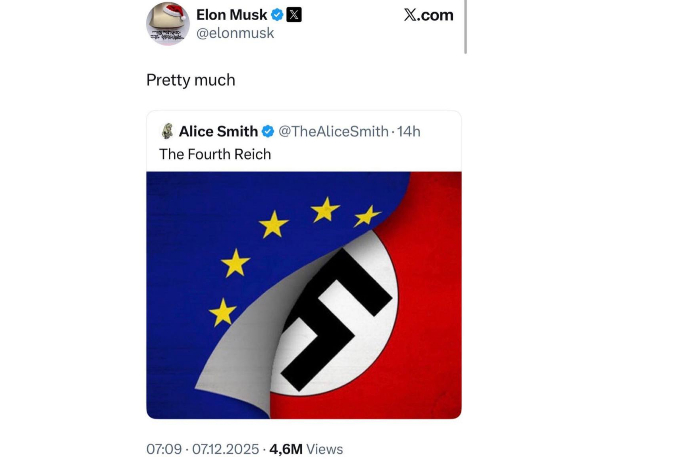
Task: Click the @TheAliceSmith handle
Action: 333,132
